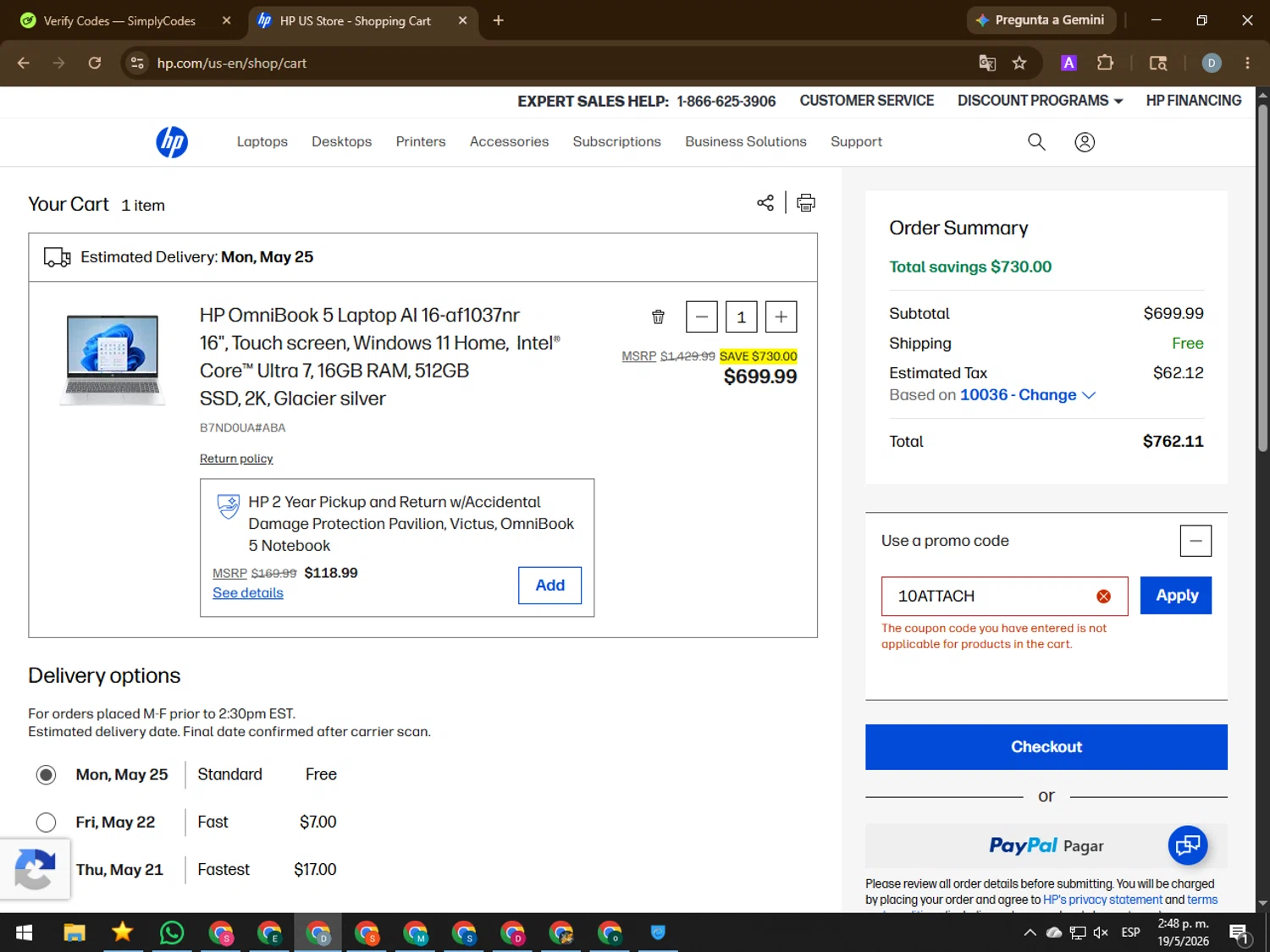Click the page vertical scrollbar
1270x952 pixels.
[x=1262, y=279]
